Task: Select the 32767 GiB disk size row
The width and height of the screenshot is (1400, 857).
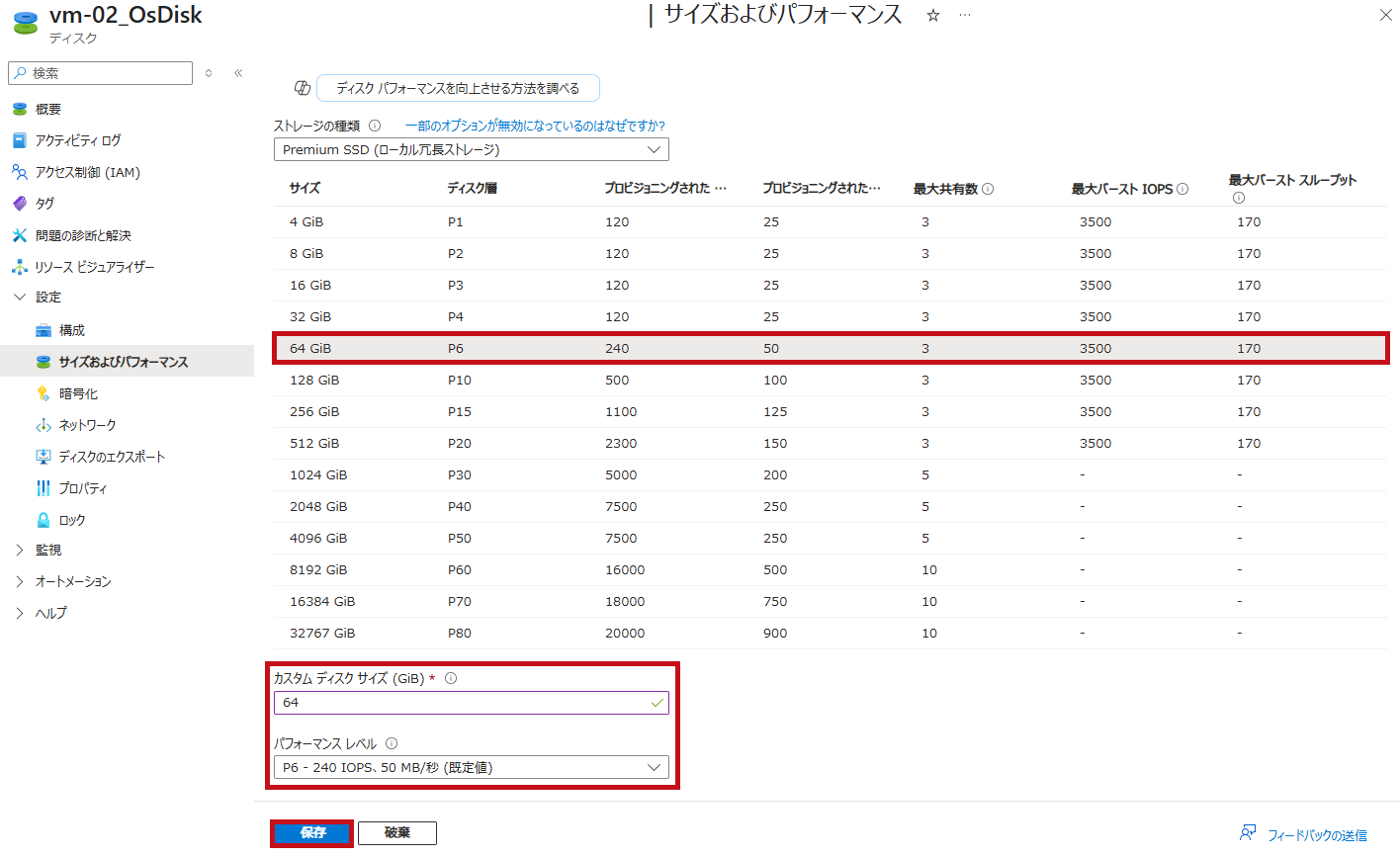Action: (830, 634)
